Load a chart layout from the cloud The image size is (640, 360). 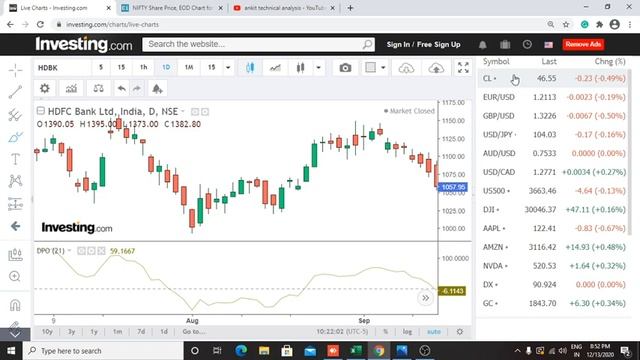coord(406,68)
